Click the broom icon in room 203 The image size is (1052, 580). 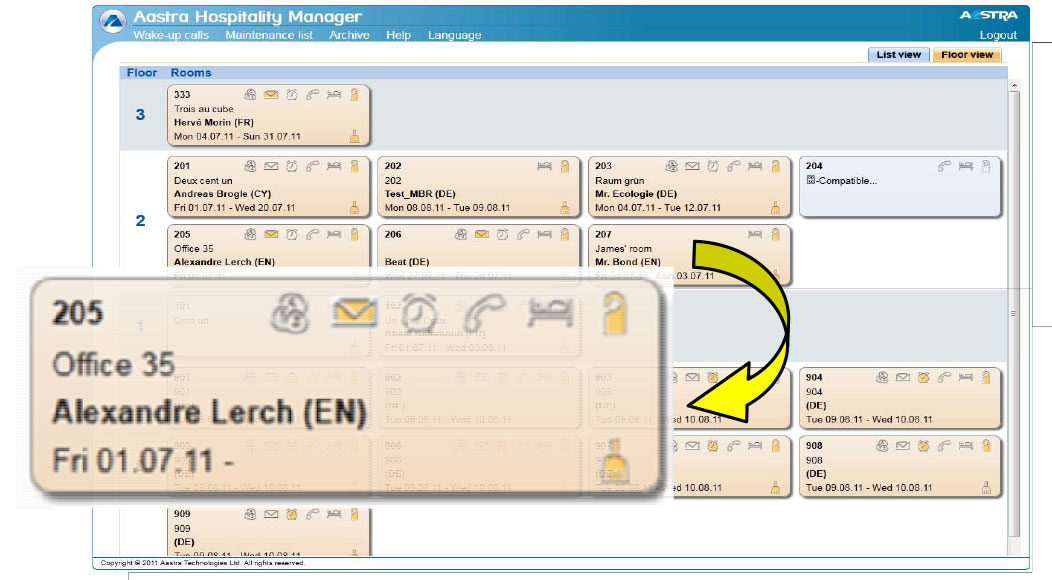tap(776, 208)
